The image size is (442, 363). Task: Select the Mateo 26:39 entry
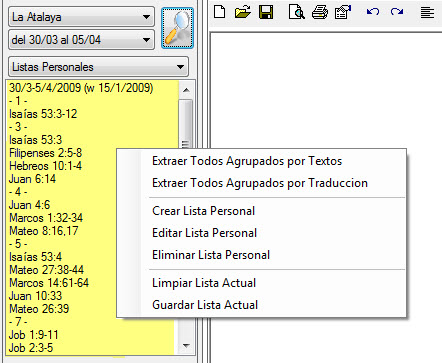39,309
